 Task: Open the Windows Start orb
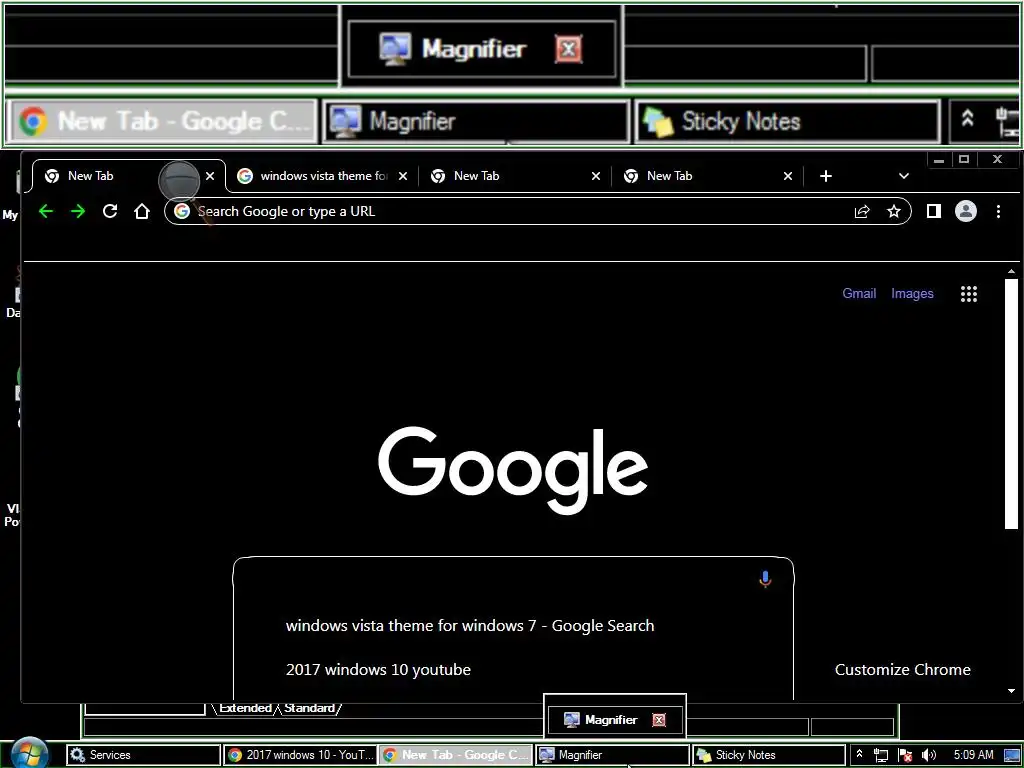point(29,754)
